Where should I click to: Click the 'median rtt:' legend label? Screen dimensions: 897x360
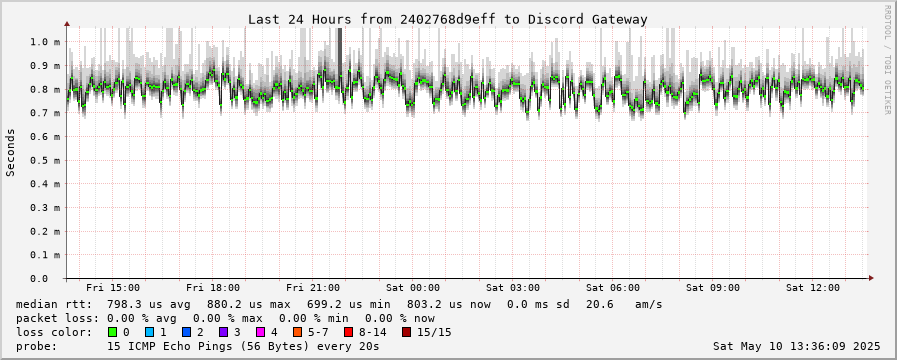coord(54,304)
